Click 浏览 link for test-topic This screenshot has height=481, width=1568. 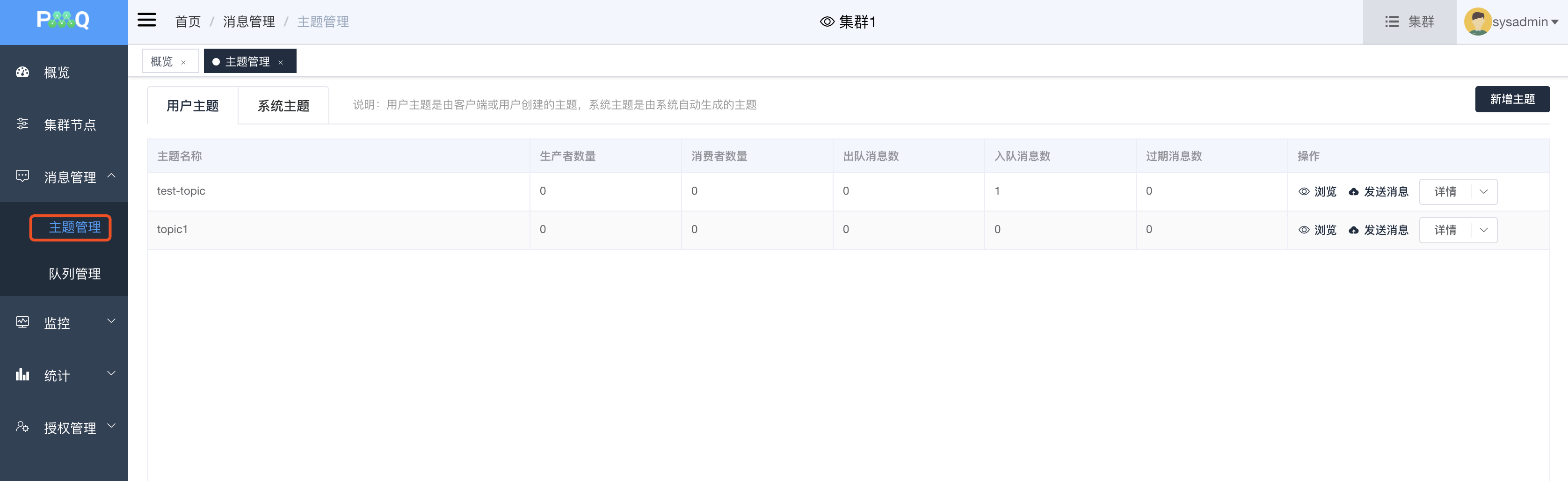click(1325, 192)
